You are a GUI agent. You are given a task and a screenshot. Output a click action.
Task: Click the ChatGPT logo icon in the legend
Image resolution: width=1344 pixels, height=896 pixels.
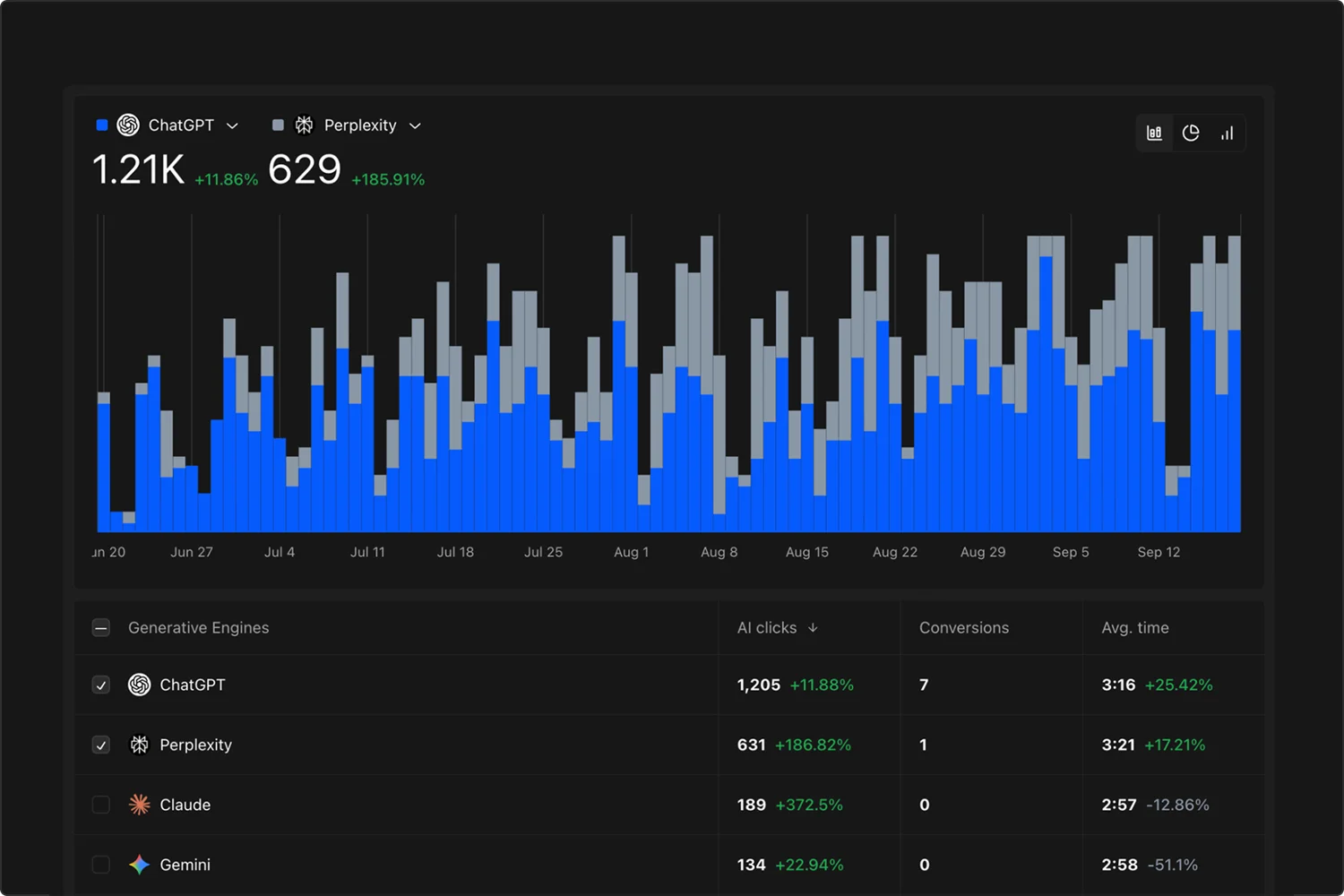pyautogui.click(x=128, y=125)
